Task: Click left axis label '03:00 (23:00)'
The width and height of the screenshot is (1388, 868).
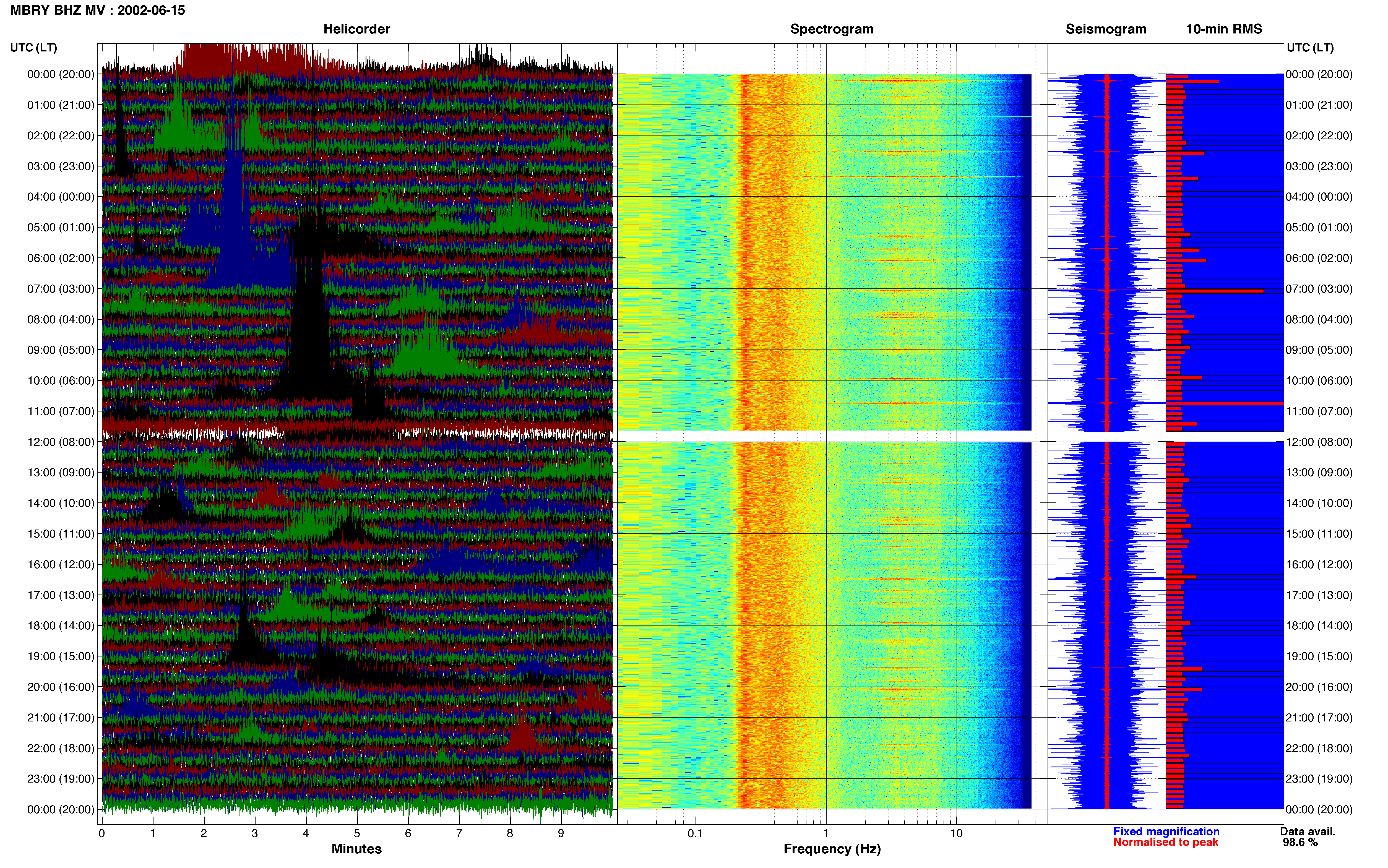Action: point(61,166)
